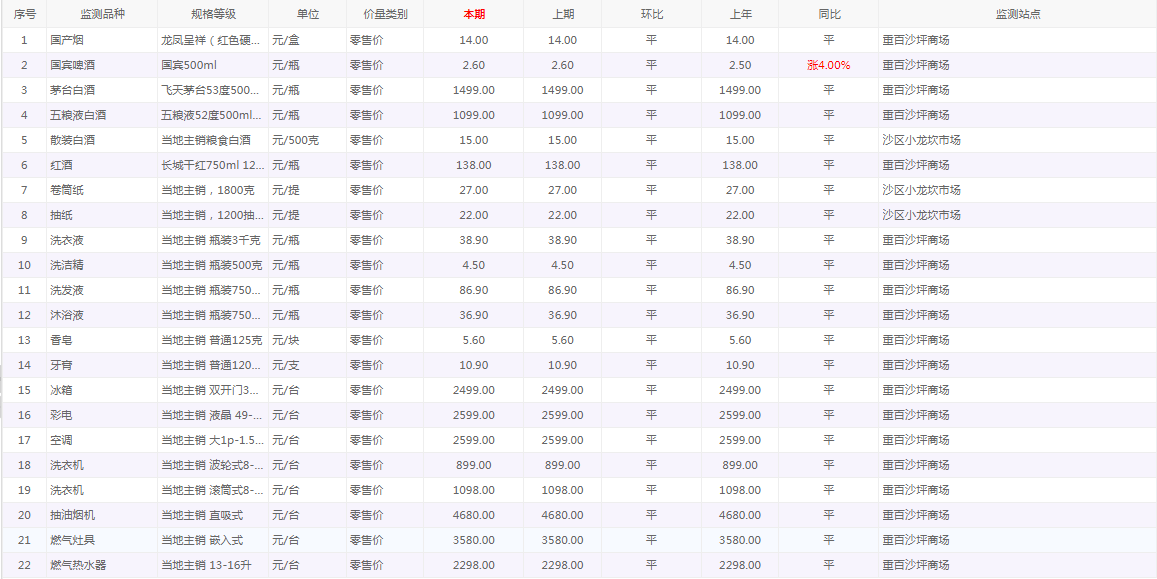Select 当地主销 瓶装3千克 specification cell
Viewport: 1157px width, 579px height.
pos(211,240)
